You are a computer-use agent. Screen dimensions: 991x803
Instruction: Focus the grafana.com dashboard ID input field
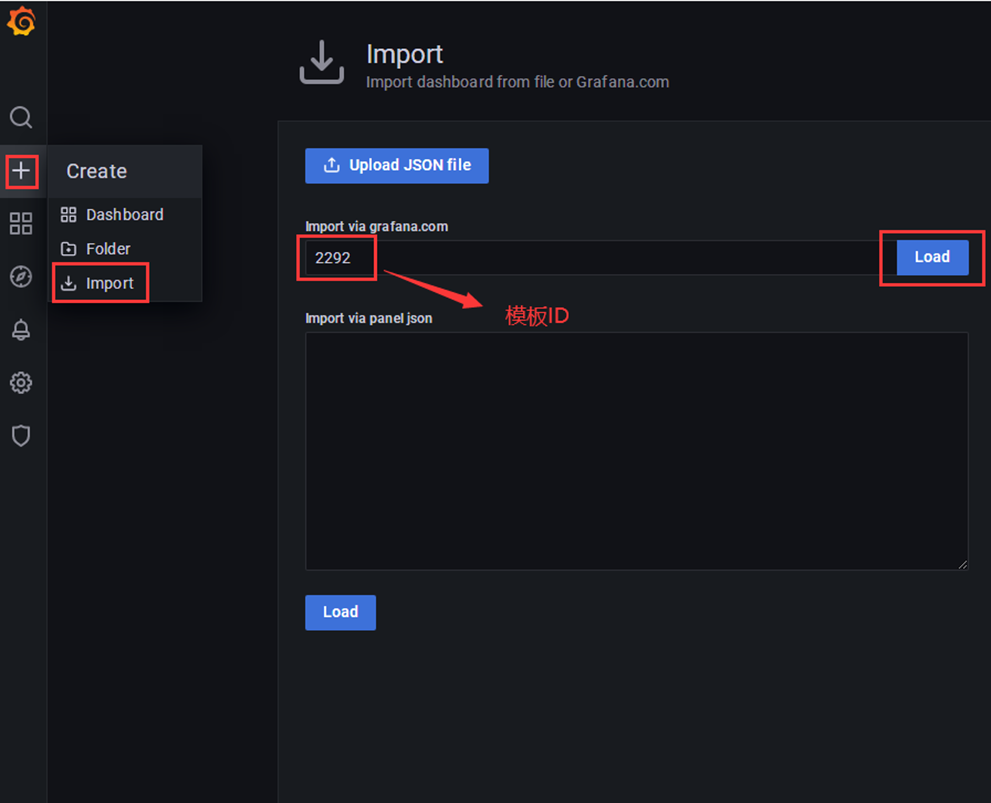(x=600, y=258)
